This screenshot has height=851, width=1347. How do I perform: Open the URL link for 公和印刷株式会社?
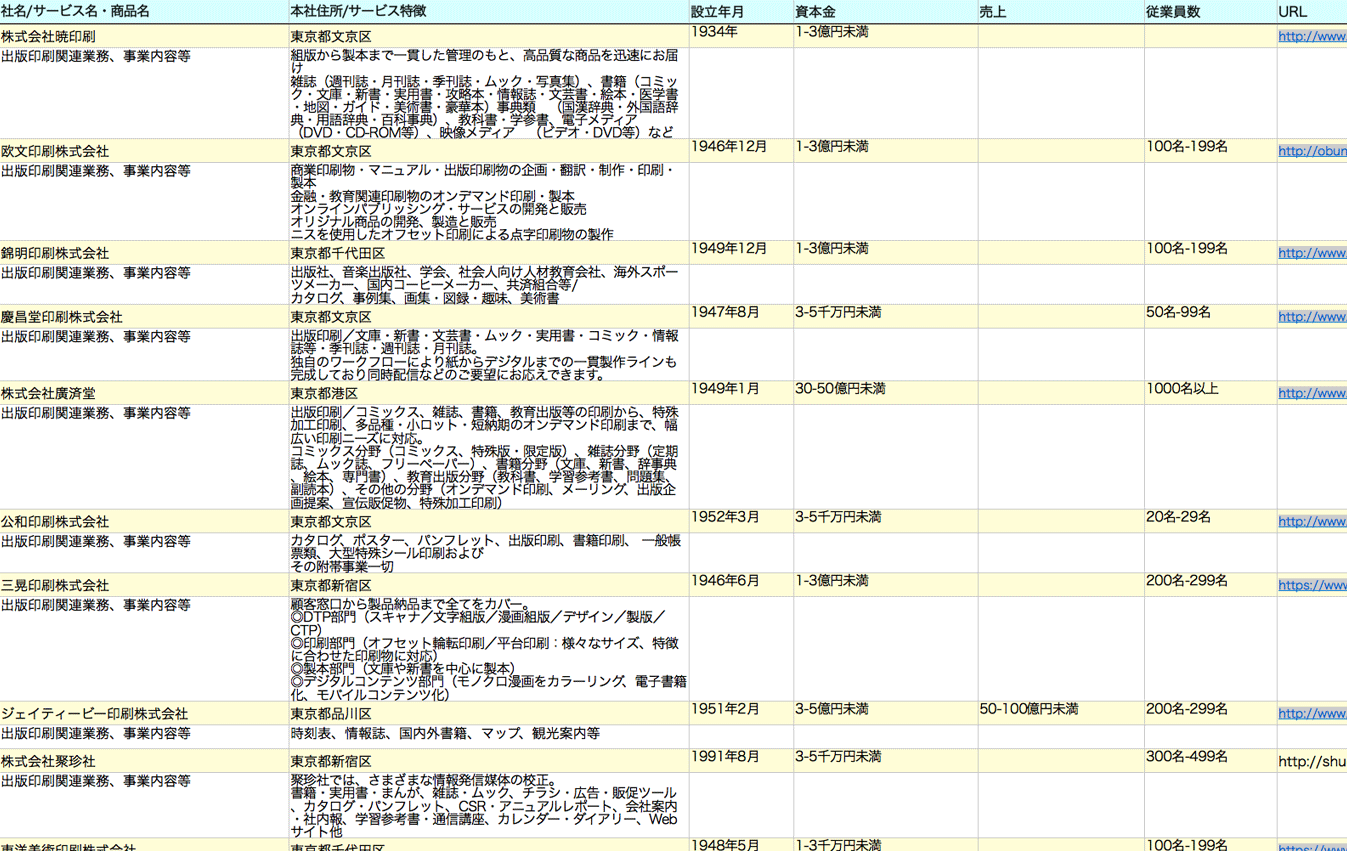click(x=1312, y=522)
